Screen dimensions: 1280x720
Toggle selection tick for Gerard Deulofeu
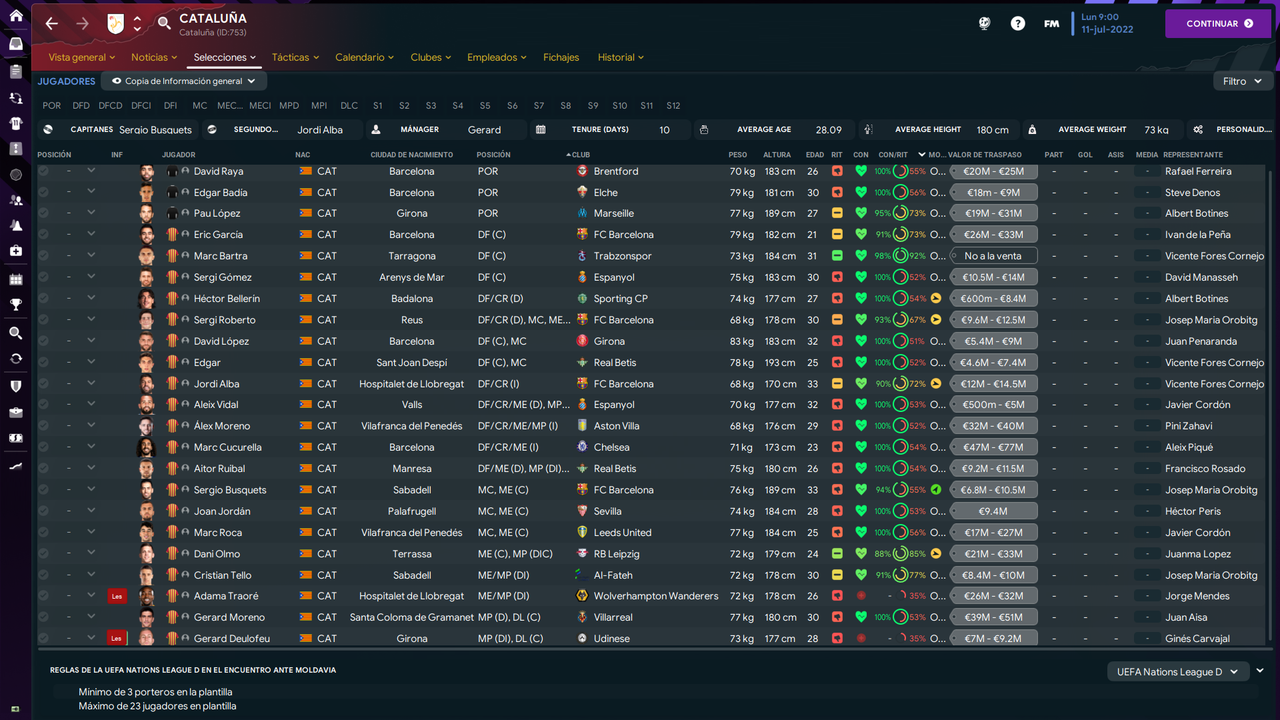point(43,639)
